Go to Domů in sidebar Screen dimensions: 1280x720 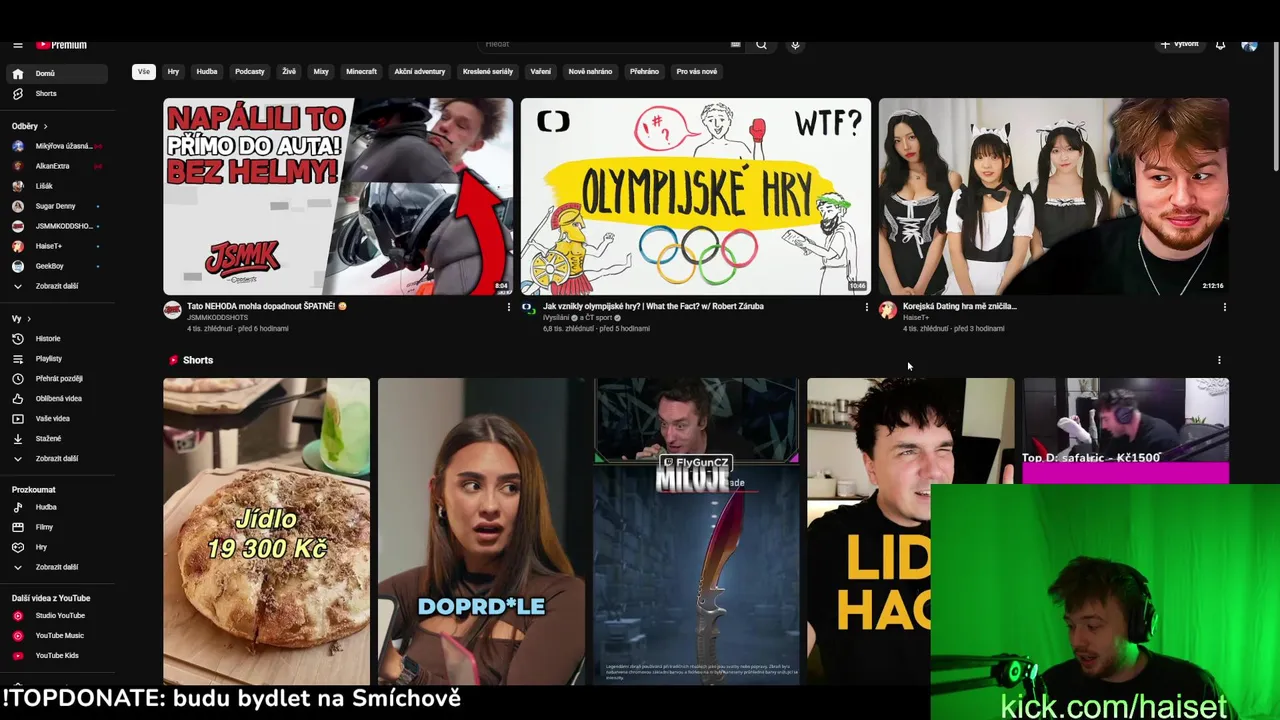click(x=56, y=73)
